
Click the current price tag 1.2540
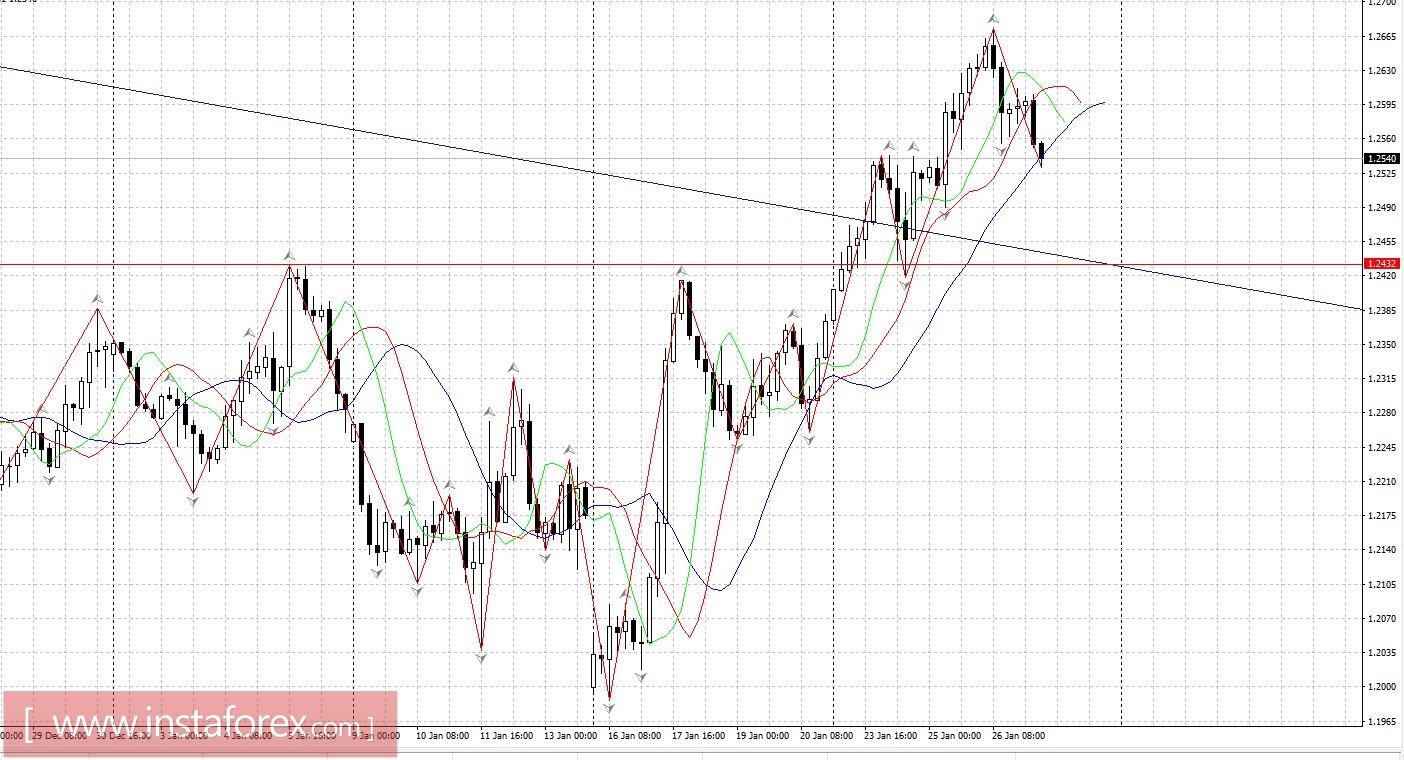pyautogui.click(x=1382, y=158)
